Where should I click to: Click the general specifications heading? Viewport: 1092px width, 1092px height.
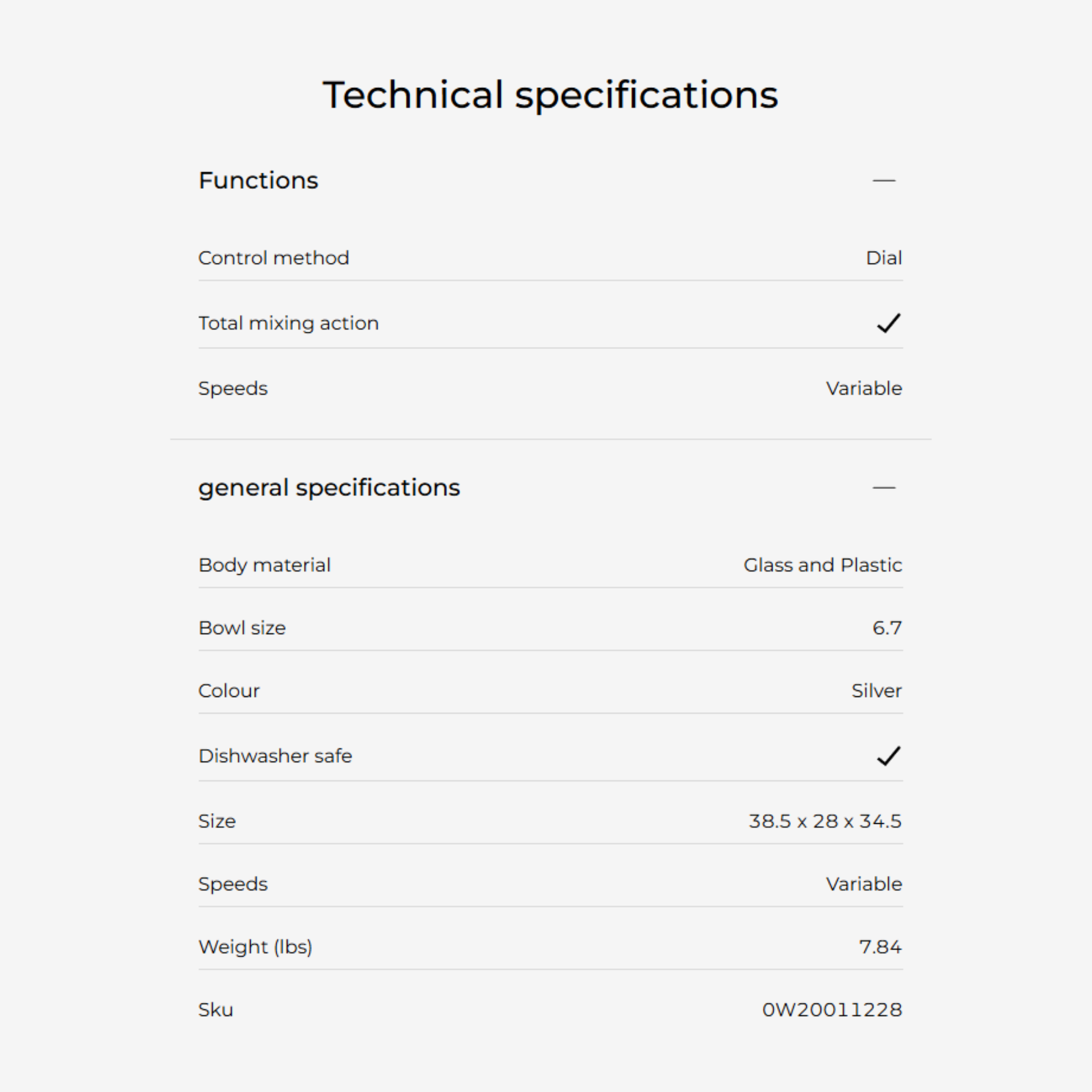tap(329, 488)
